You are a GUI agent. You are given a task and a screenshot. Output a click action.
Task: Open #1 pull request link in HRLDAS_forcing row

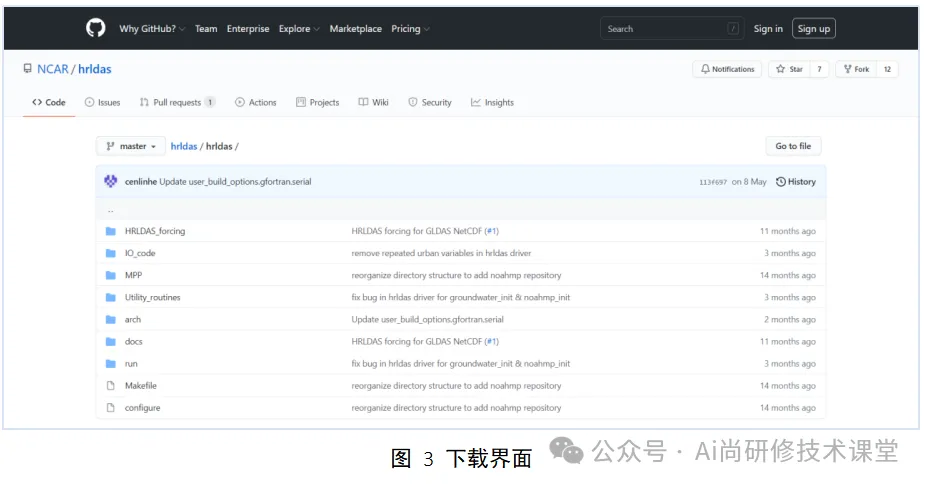coord(492,231)
